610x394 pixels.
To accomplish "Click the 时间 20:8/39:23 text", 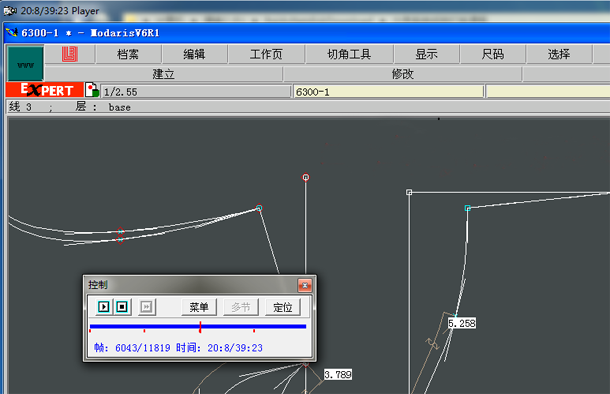I will click(x=219, y=348).
